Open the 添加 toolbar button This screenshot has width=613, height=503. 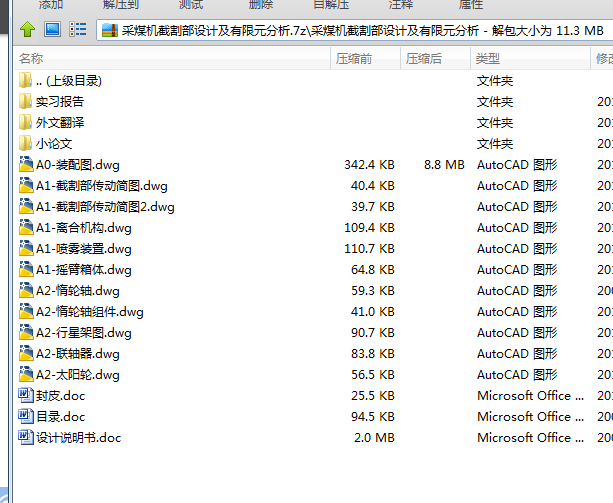pos(51,4)
